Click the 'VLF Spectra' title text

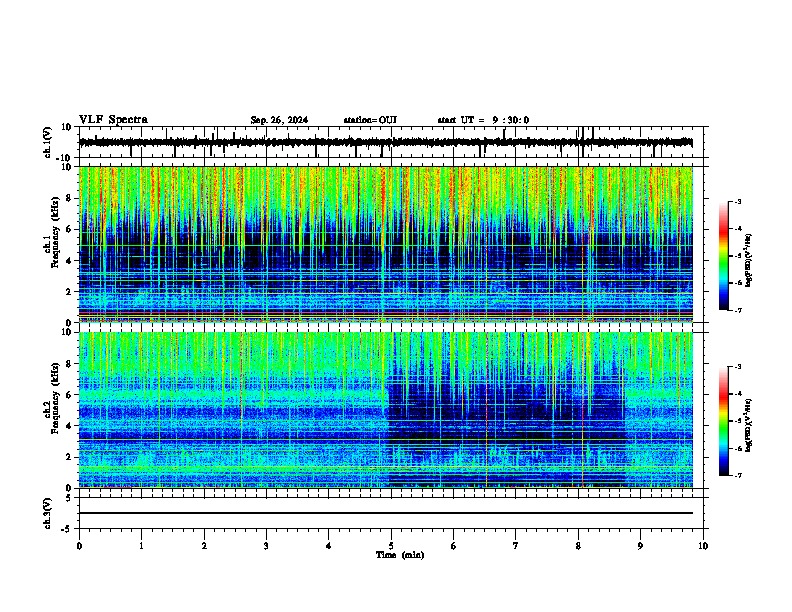113,120
